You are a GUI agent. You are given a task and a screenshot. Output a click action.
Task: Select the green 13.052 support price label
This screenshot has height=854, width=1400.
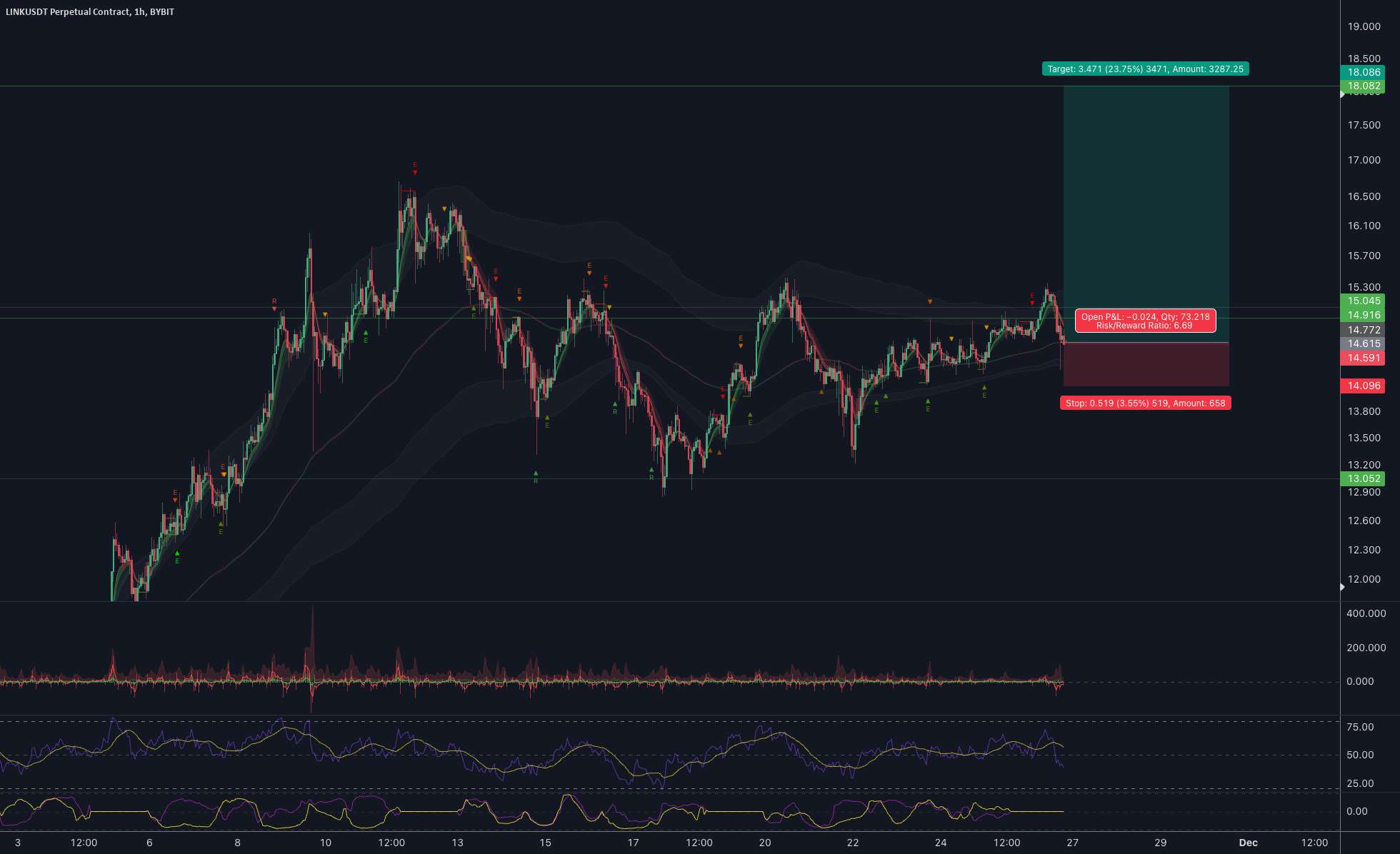tap(1363, 478)
